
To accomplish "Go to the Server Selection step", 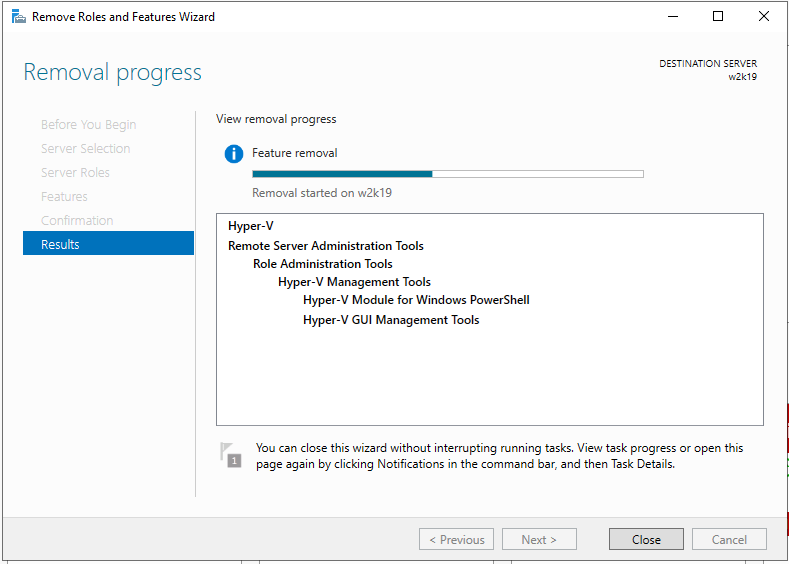I will pyautogui.click(x=86, y=149).
